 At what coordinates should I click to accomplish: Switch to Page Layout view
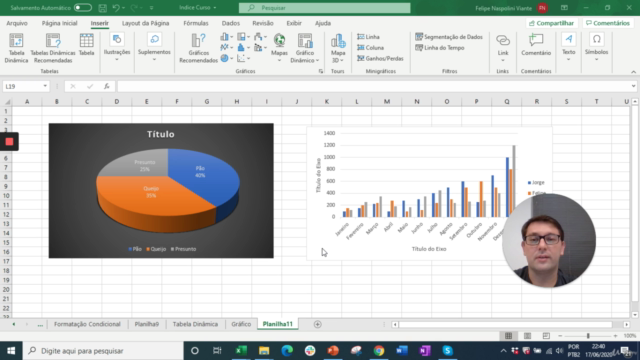(x=527, y=336)
